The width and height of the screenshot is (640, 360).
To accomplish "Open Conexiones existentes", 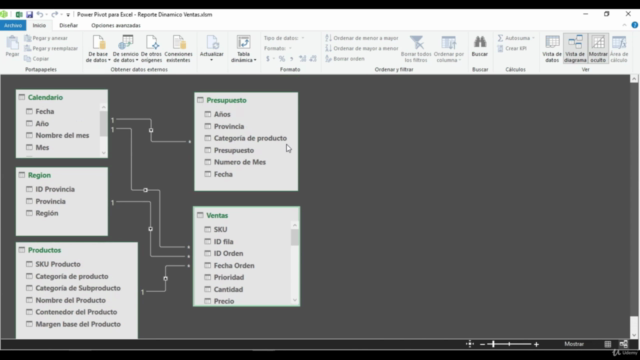I will [x=178, y=49].
